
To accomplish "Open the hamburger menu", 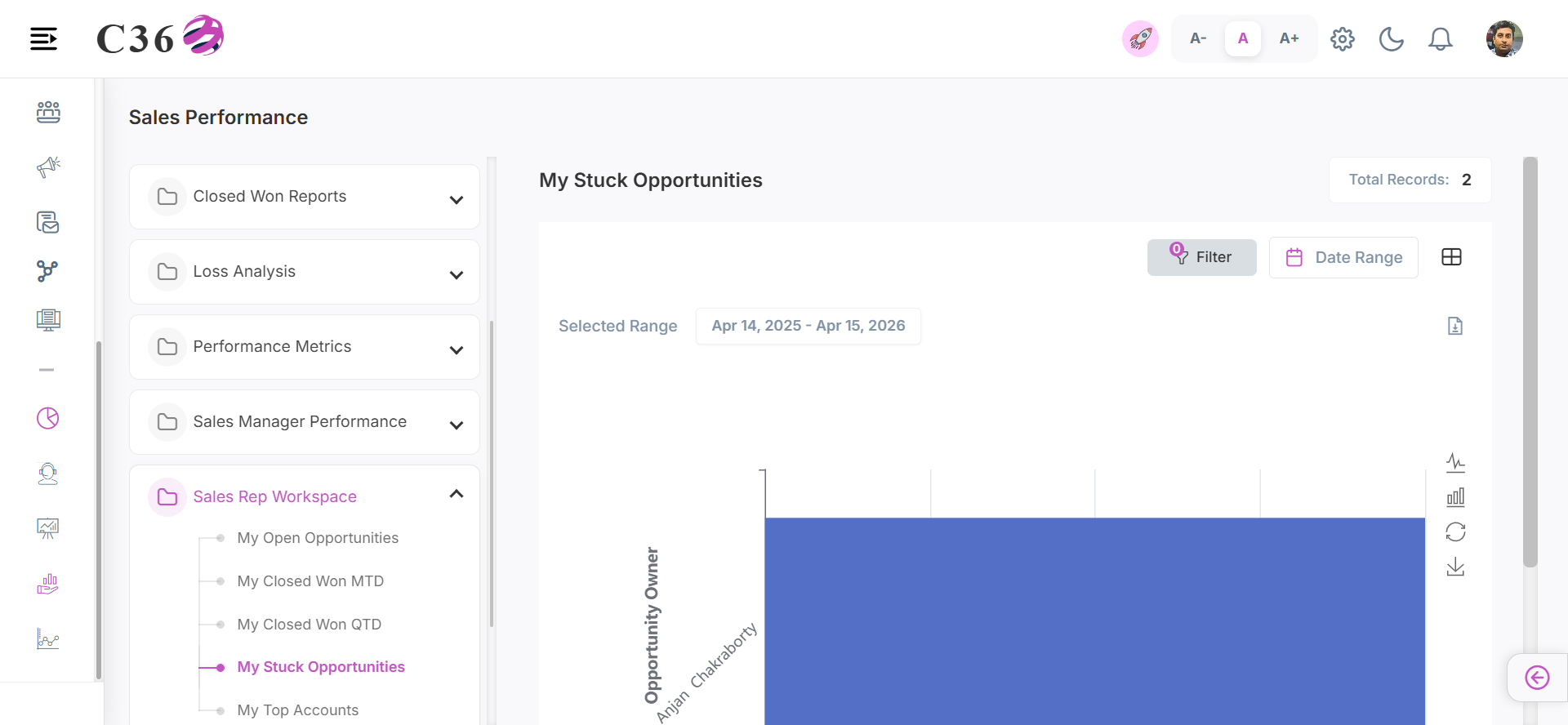I will point(43,38).
